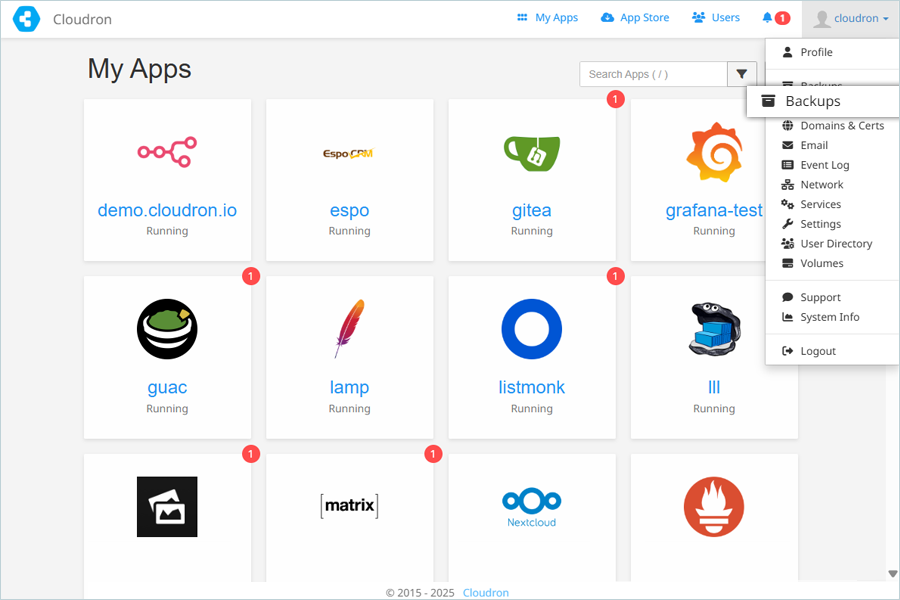Open Domains & Certs menu entry

[x=832, y=126]
